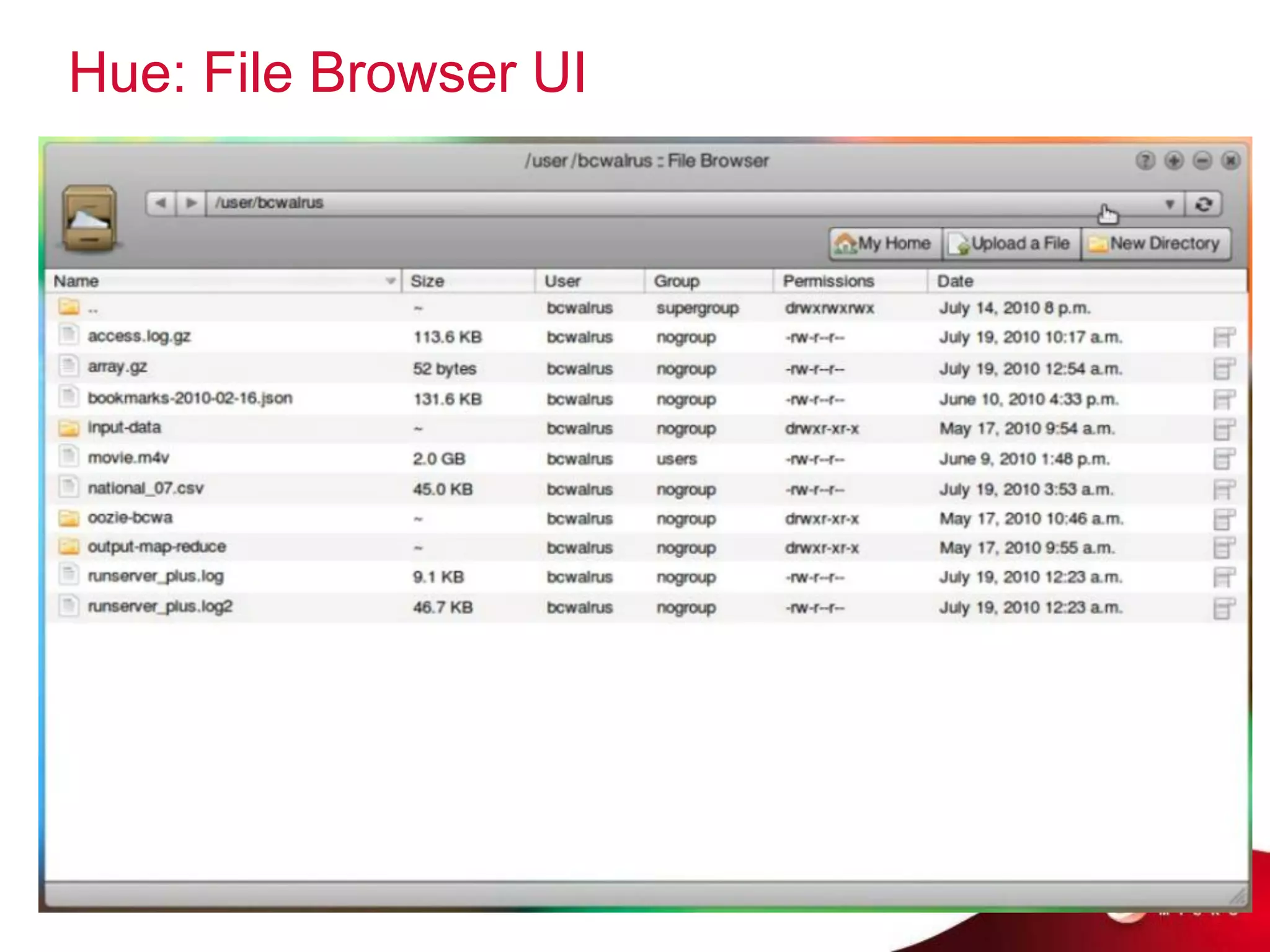The image size is (1270, 952).
Task: Select the runserver_plus.log file name
Action: click(156, 576)
